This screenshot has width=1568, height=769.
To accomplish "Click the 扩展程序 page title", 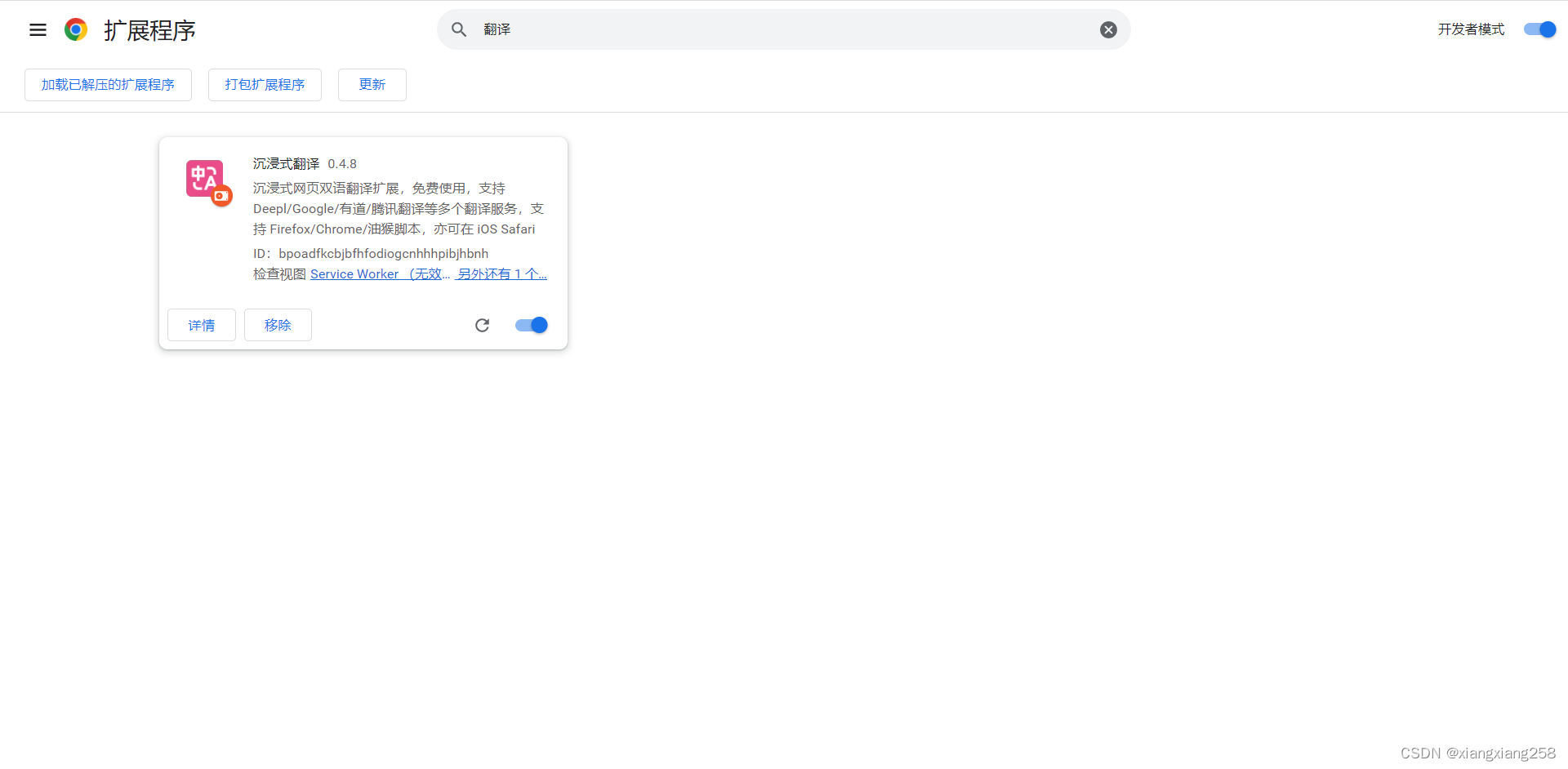I will click(149, 30).
